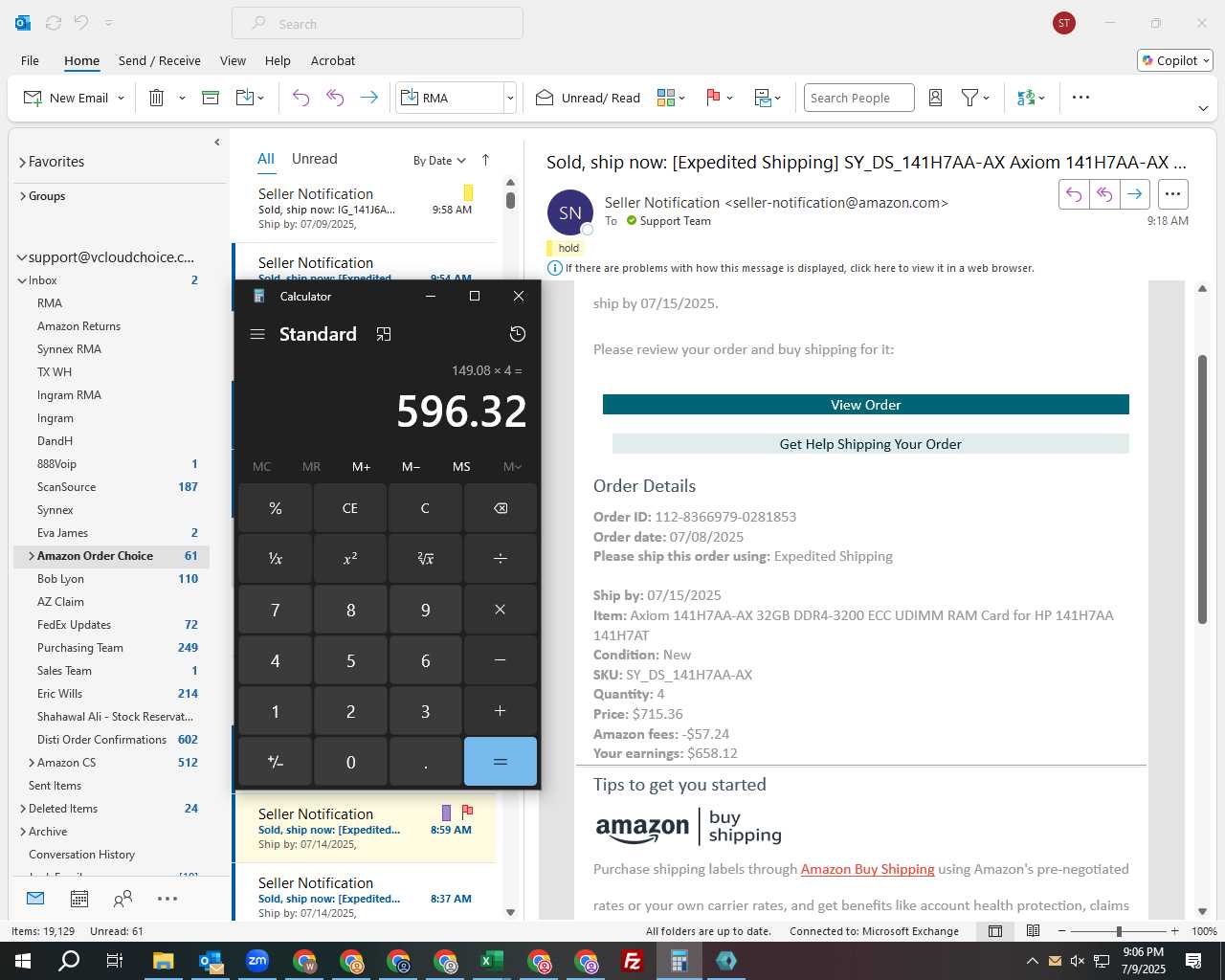Open FileZilla from the taskbar

point(633,961)
